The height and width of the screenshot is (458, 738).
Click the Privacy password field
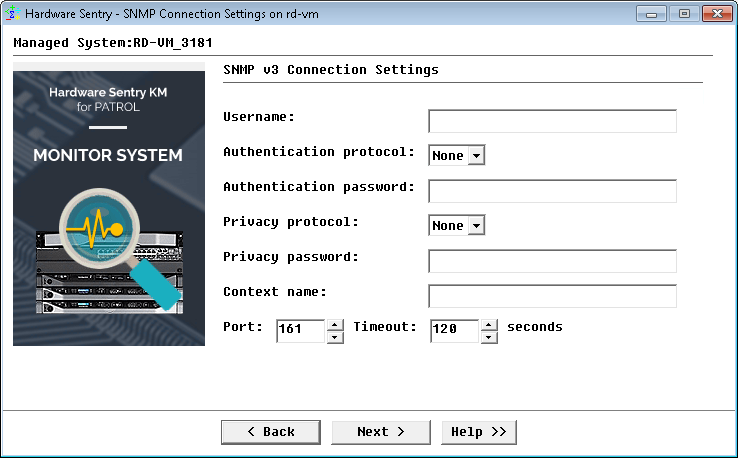(552, 261)
